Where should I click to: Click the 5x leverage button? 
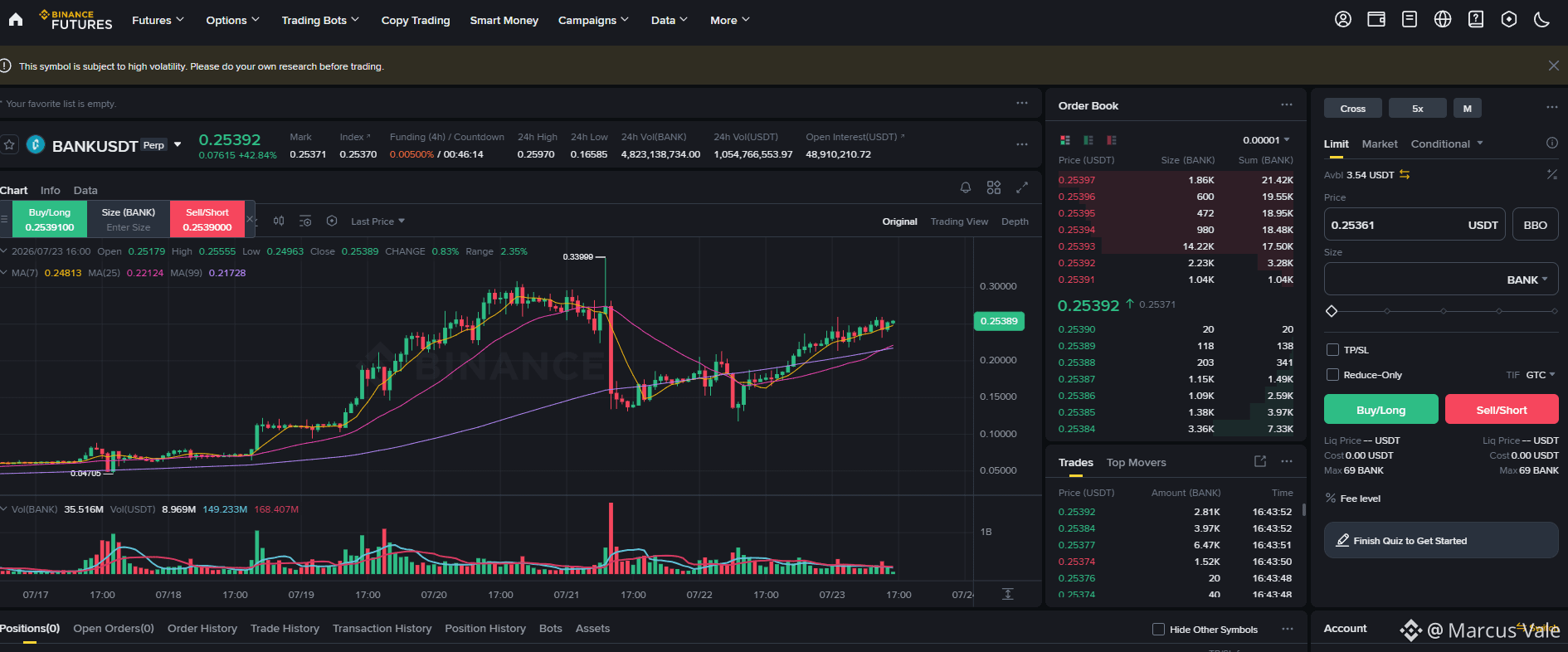1418,108
